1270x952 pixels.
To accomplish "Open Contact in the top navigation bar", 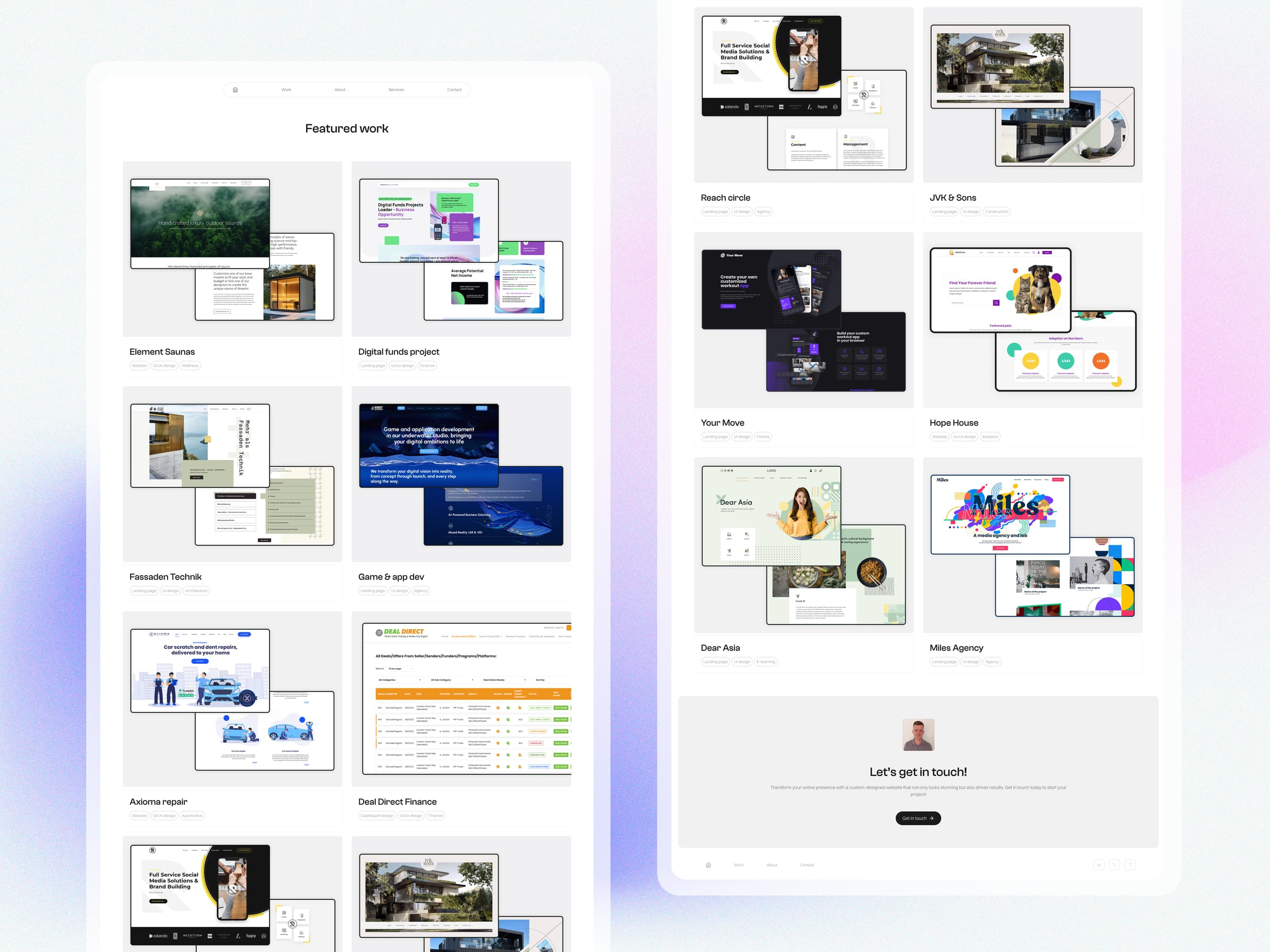I will (454, 89).
